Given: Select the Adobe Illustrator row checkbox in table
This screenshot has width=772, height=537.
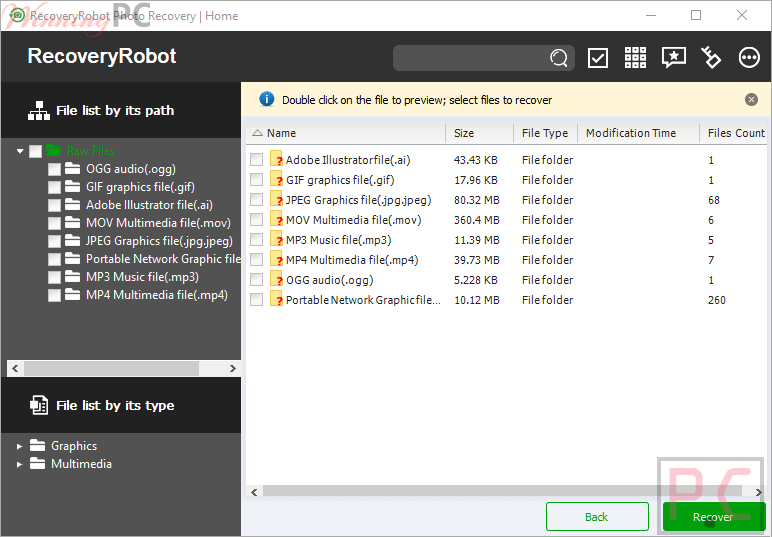Looking at the screenshot, I should point(257,159).
